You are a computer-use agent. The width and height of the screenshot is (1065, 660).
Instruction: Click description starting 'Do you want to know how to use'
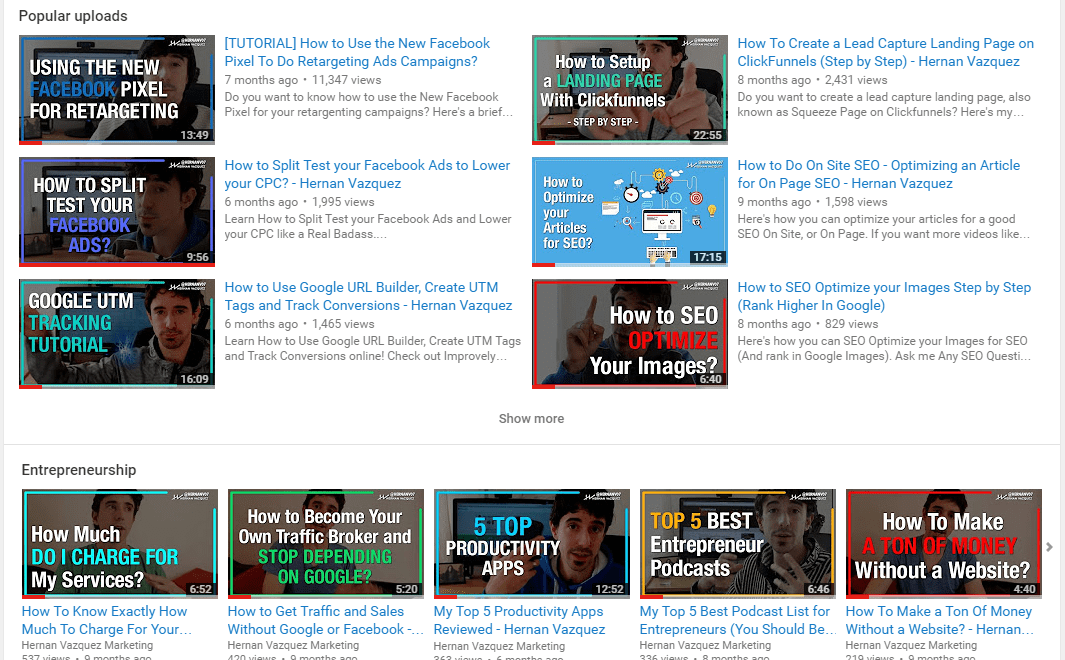[369, 105]
